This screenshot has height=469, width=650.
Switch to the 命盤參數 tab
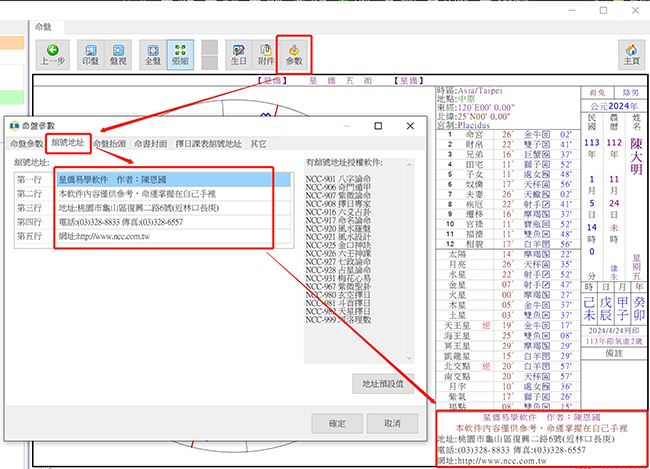[x=27, y=144]
